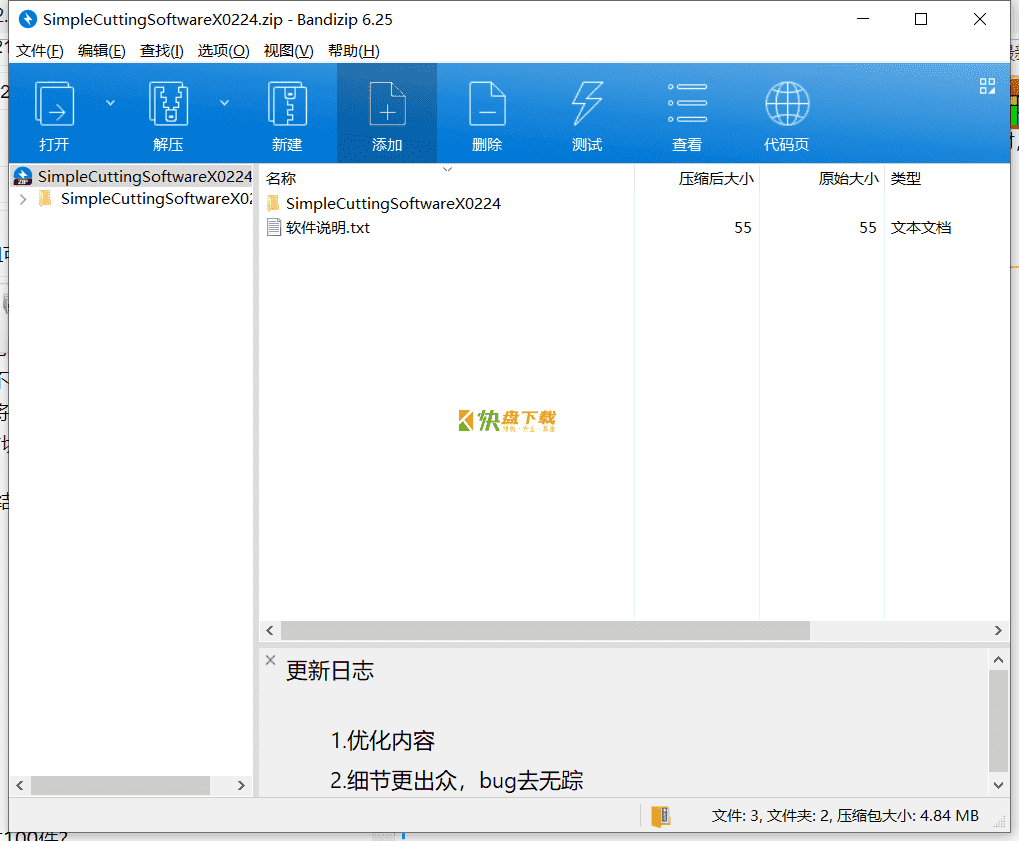Maximize the Bandizip window
Viewport: 1019px width, 841px height.
[921, 19]
